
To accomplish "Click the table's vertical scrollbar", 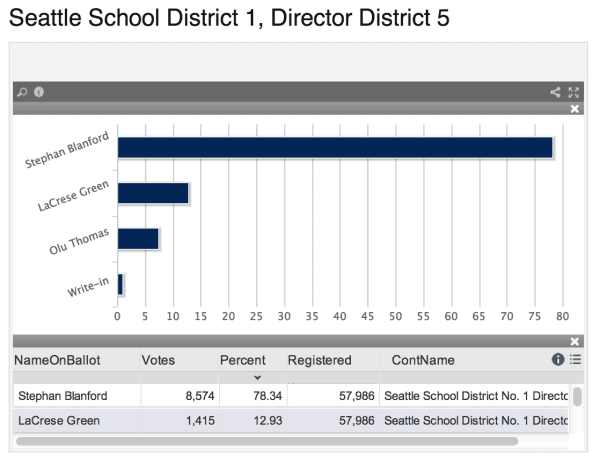I will click(x=577, y=397).
